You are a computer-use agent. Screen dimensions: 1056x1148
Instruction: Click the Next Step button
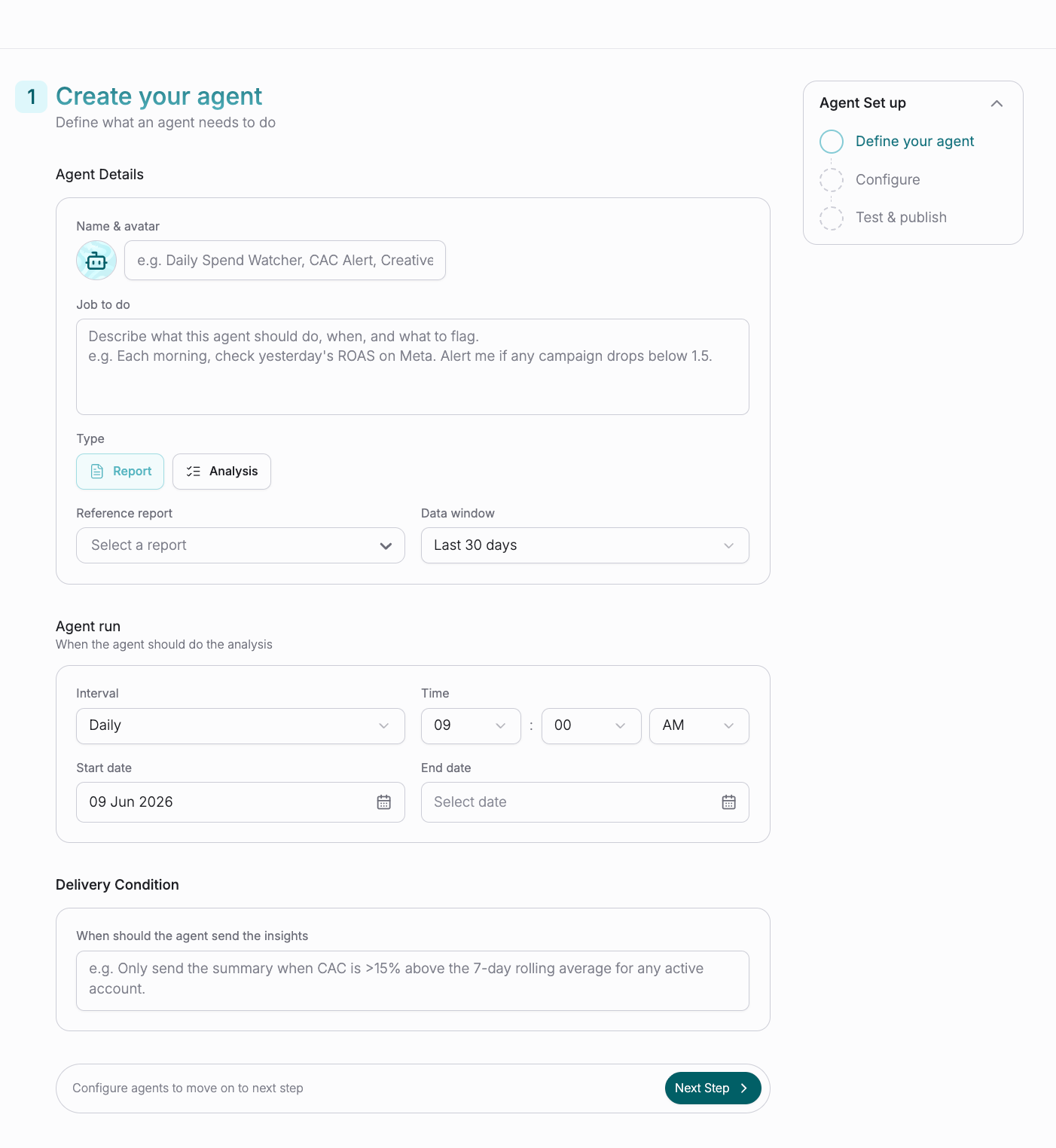[x=713, y=1088]
